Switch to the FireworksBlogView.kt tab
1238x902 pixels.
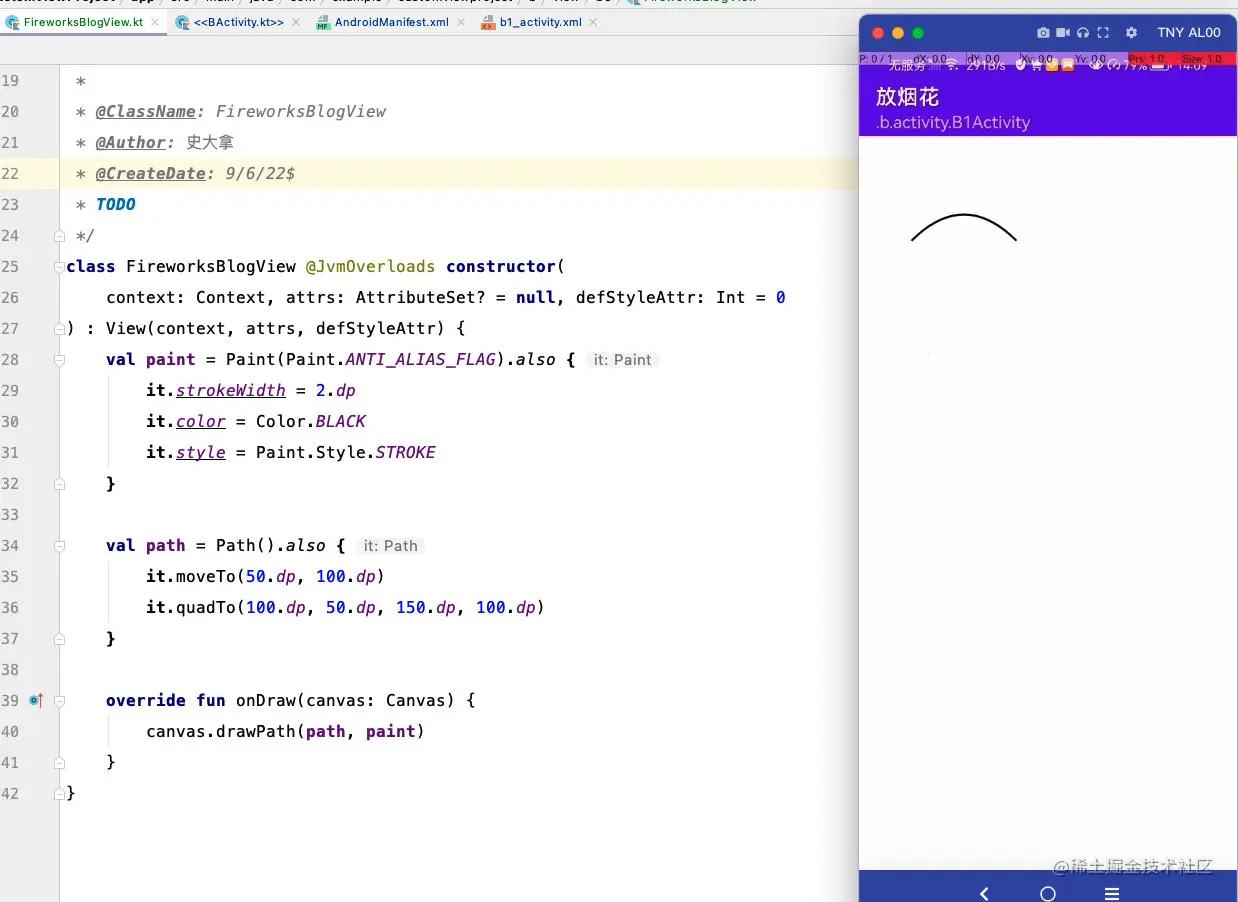(x=84, y=22)
